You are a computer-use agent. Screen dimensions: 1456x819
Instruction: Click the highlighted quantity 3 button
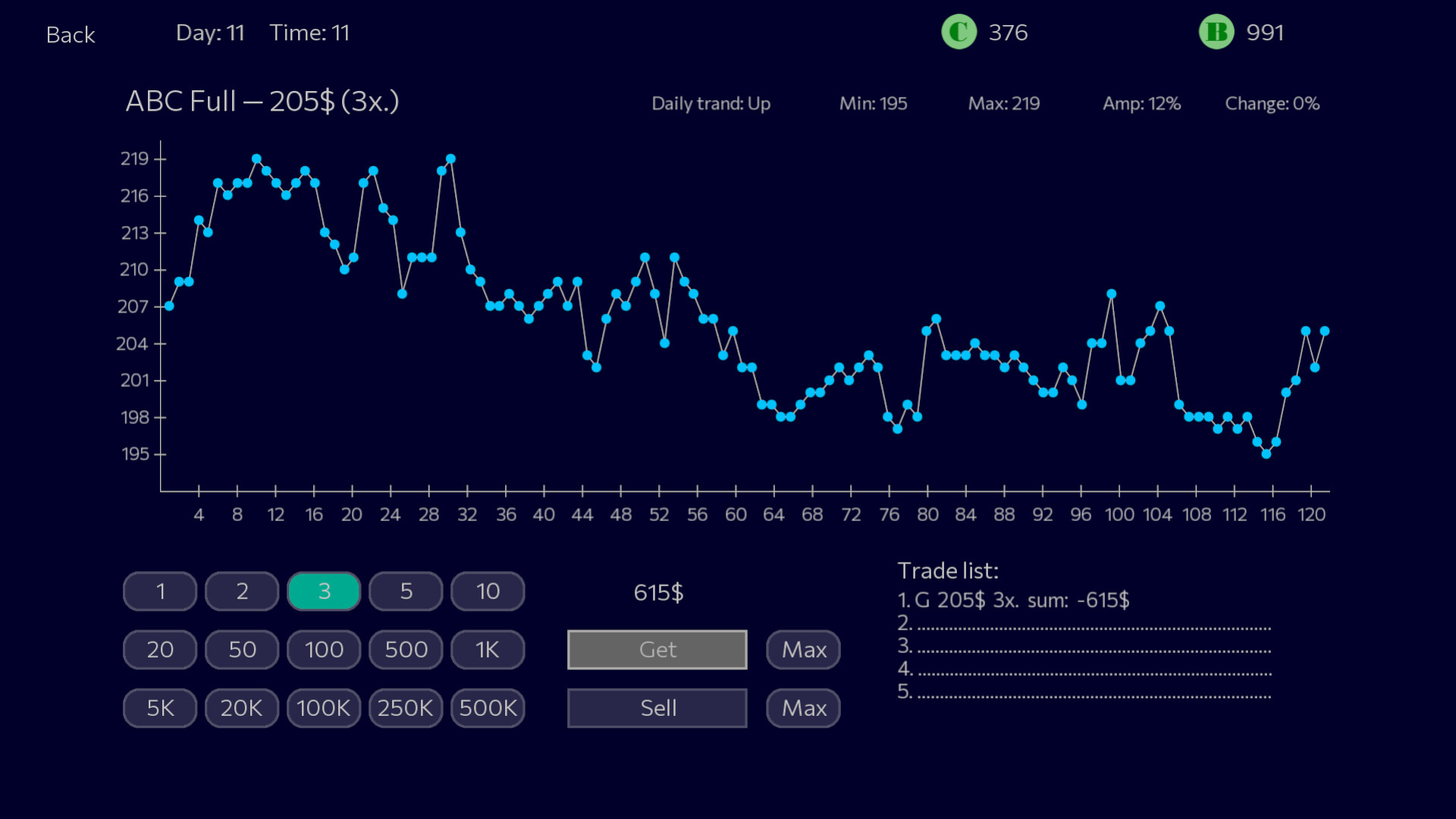pyautogui.click(x=323, y=591)
